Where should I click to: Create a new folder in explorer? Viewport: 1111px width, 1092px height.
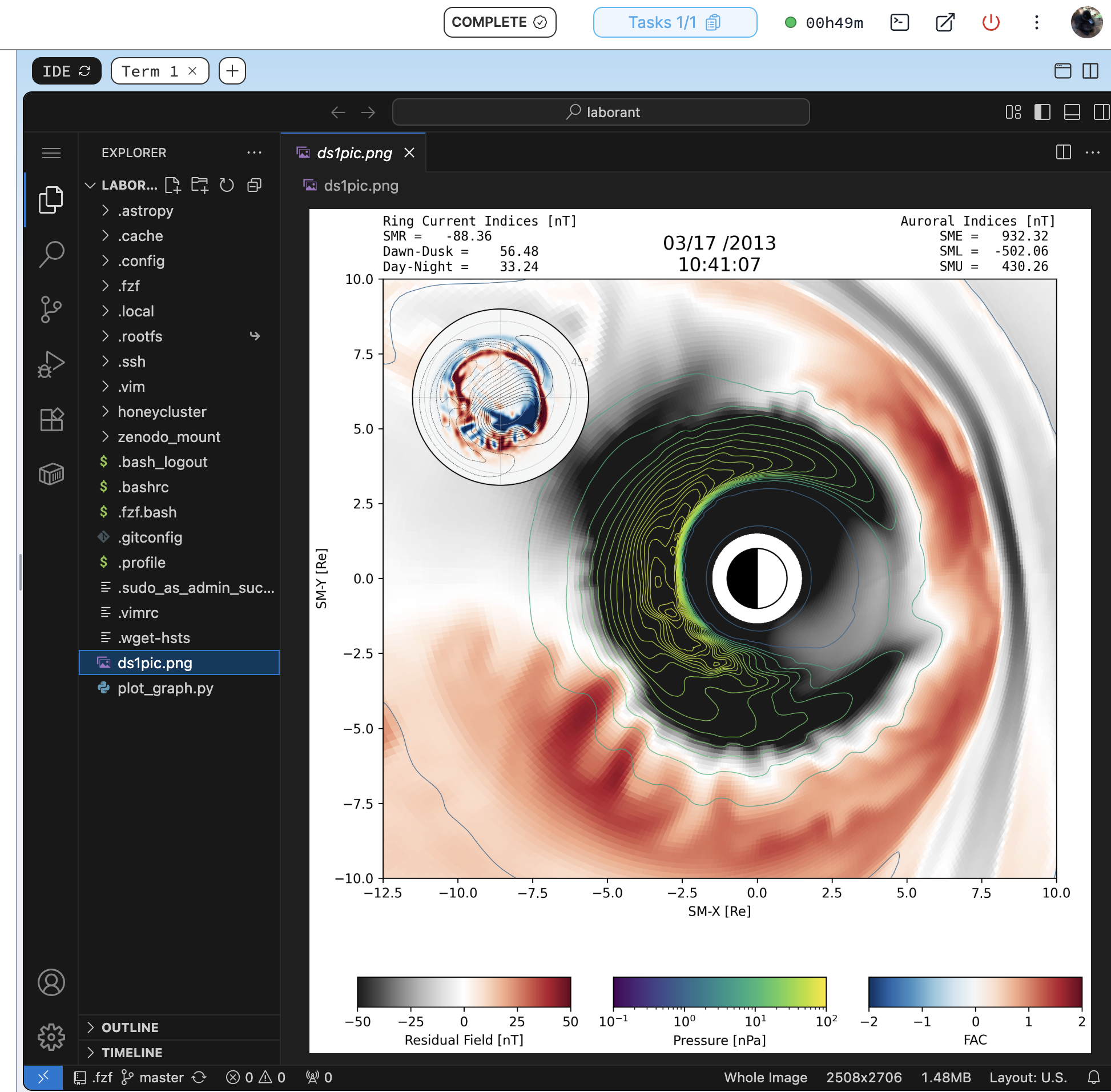(x=199, y=185)
